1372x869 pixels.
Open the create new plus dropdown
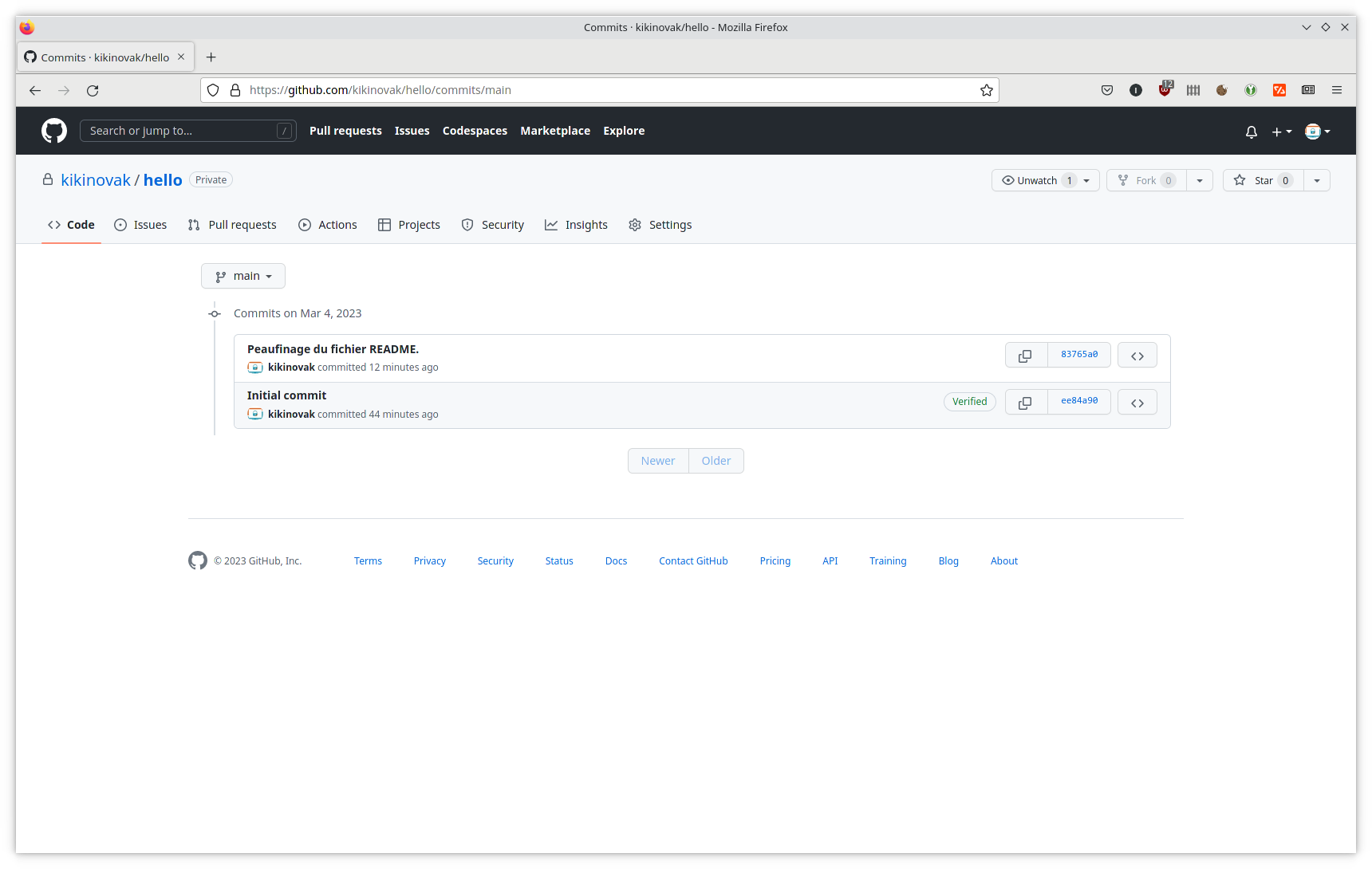point(1281,132)
